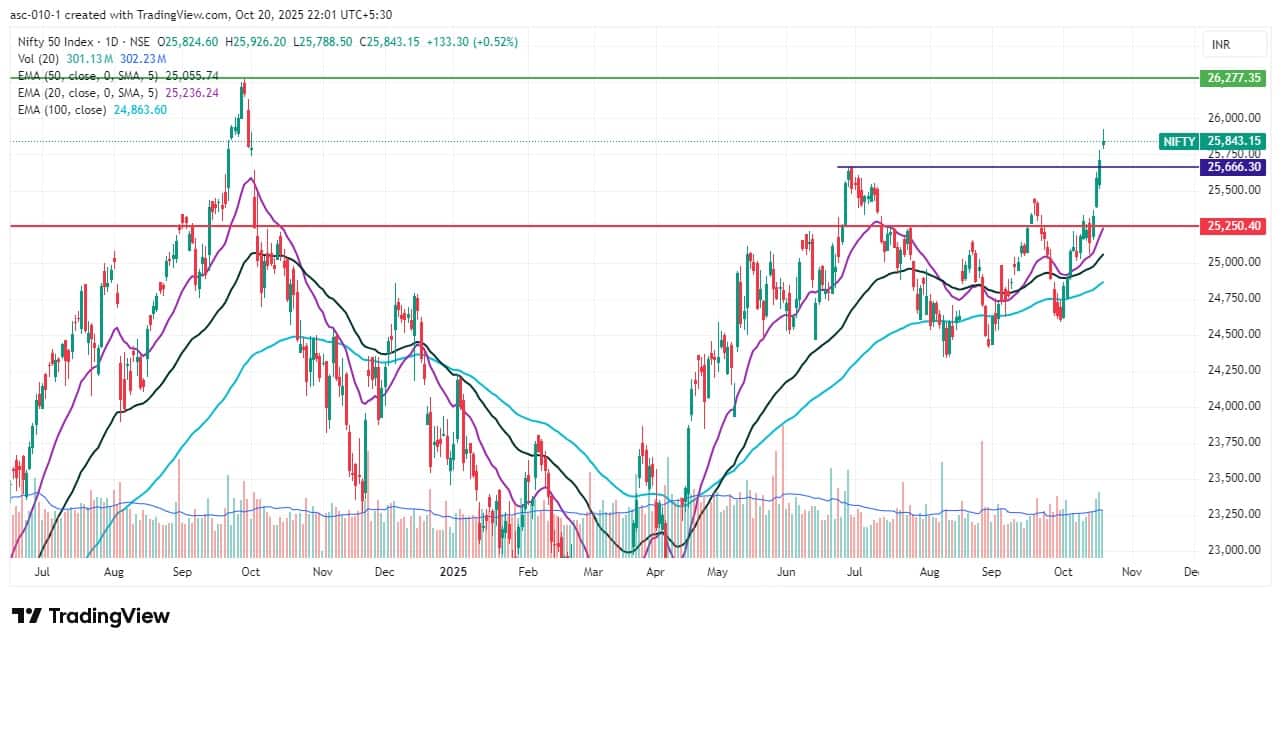The image size is (1286, 751).
Task: Click the TradingView logo icon
Action: 25,616
